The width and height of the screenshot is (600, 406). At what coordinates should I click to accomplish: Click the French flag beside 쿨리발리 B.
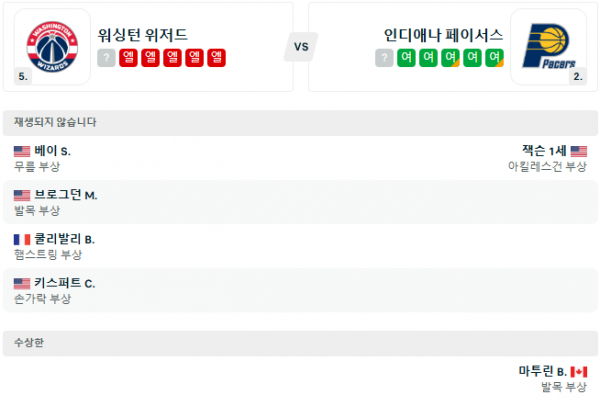tap(22, 240)
